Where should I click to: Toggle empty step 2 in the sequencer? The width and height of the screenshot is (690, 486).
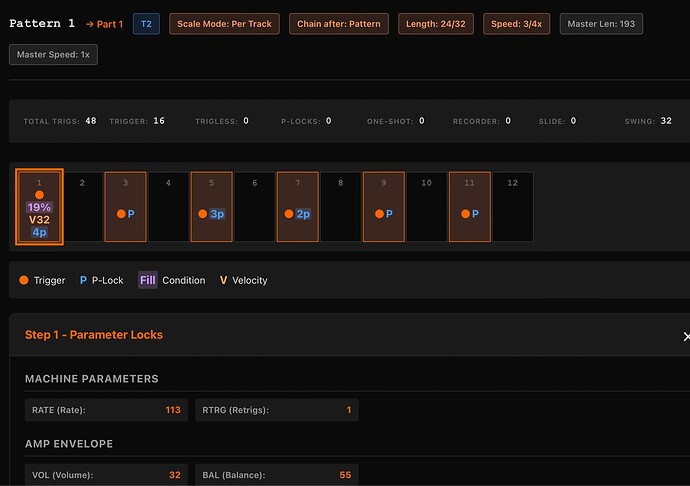(82, 207)
